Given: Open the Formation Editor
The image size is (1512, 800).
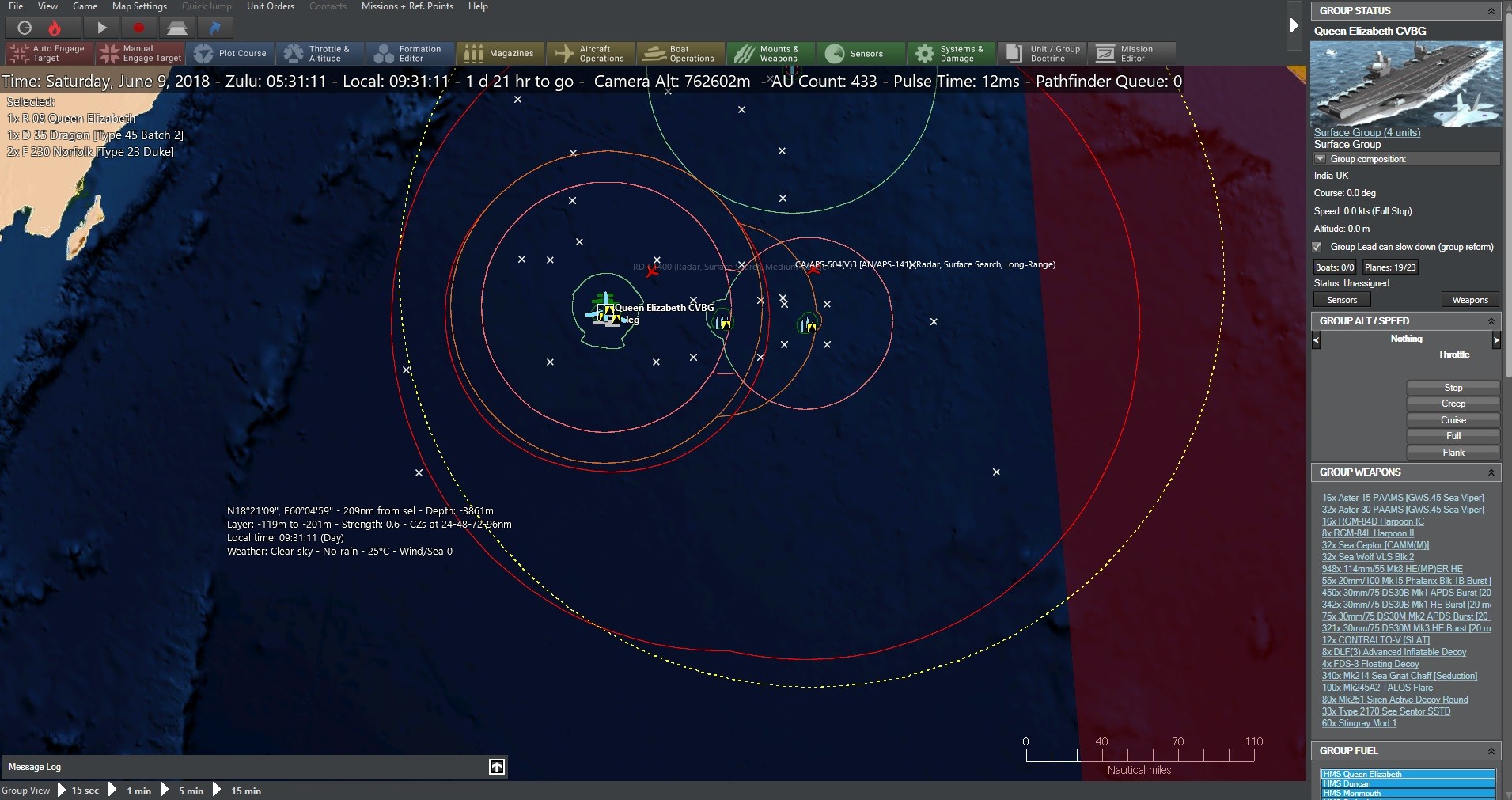Looking at the screenshot, I should pyautogui.click(x=410, y=53).
